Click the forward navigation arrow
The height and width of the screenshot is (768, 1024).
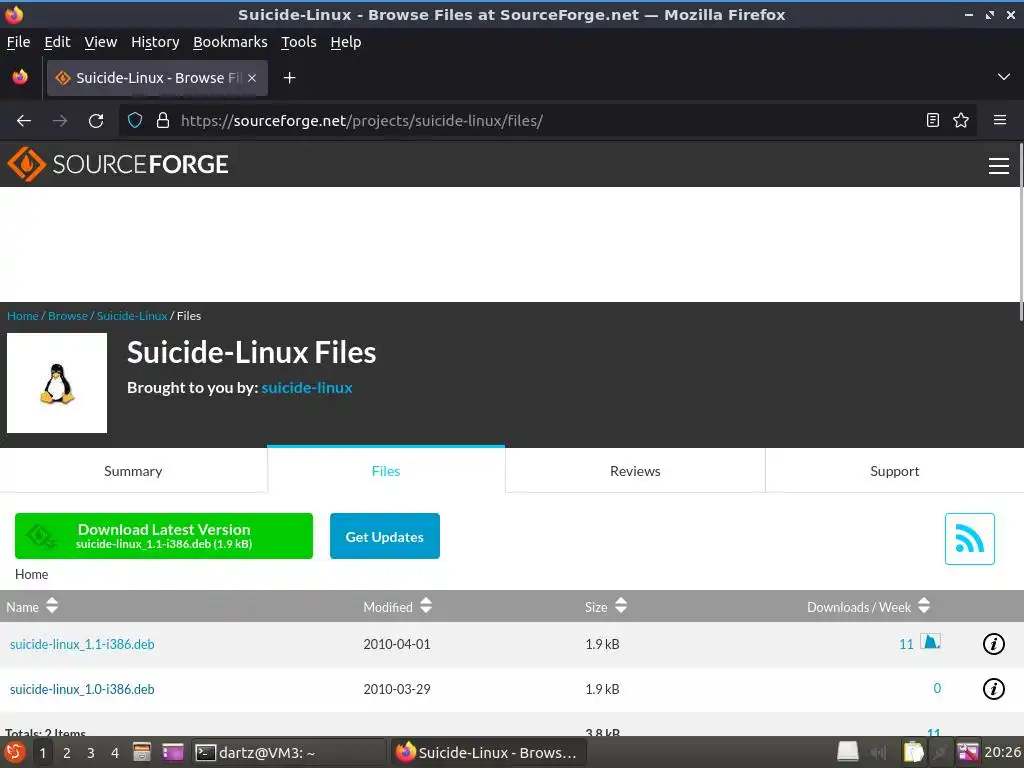60,120
